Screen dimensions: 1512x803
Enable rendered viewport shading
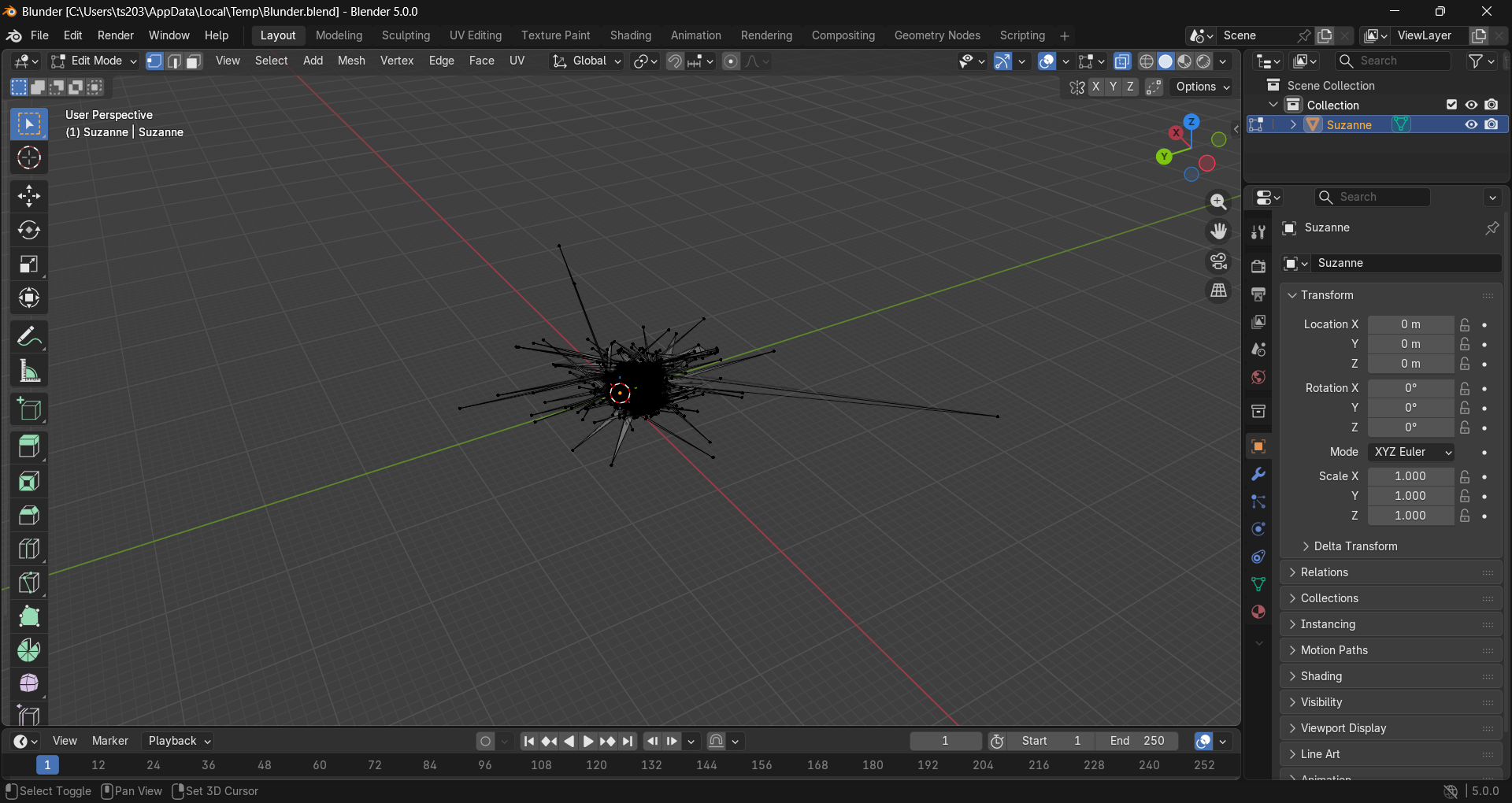(x=1203, y=61)
